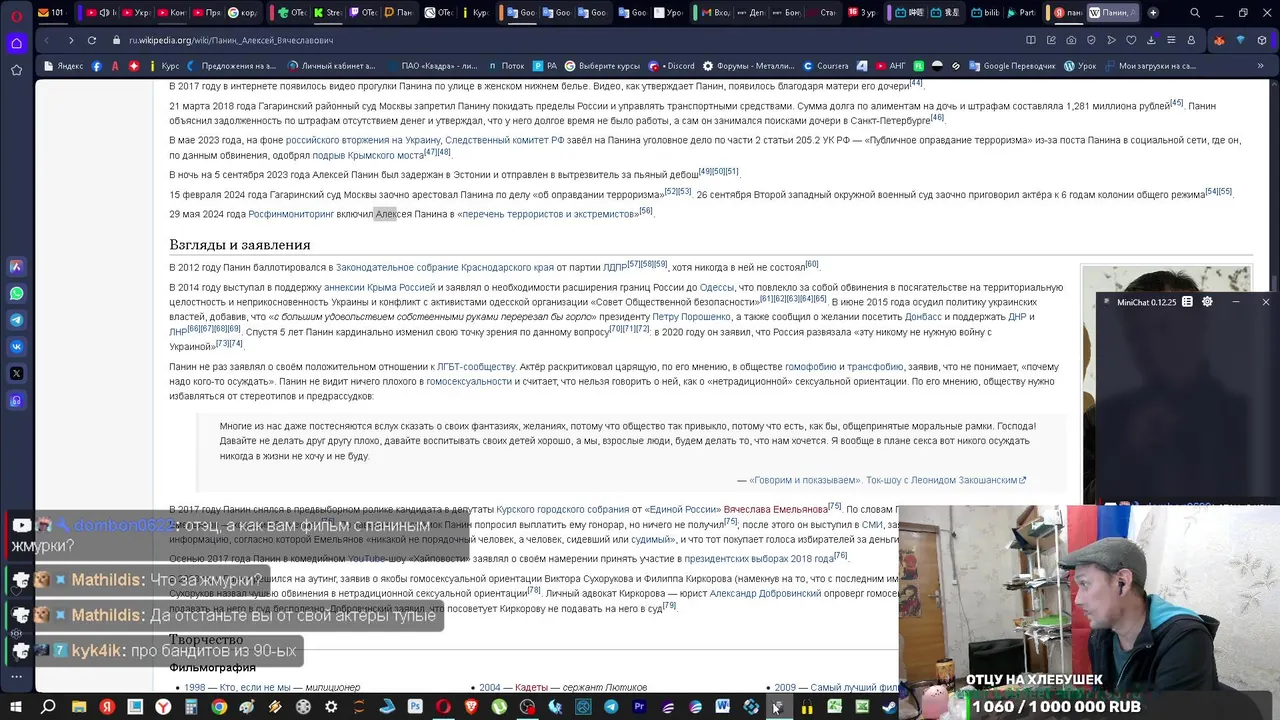
Task: Follow the 'Одессы' link
Action: click(x=717, y=288)
